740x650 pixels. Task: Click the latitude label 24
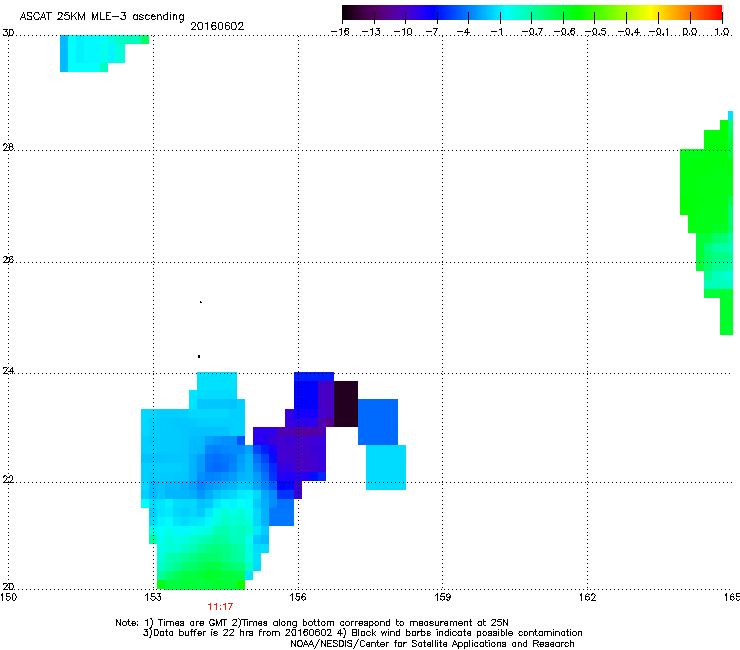8,371
